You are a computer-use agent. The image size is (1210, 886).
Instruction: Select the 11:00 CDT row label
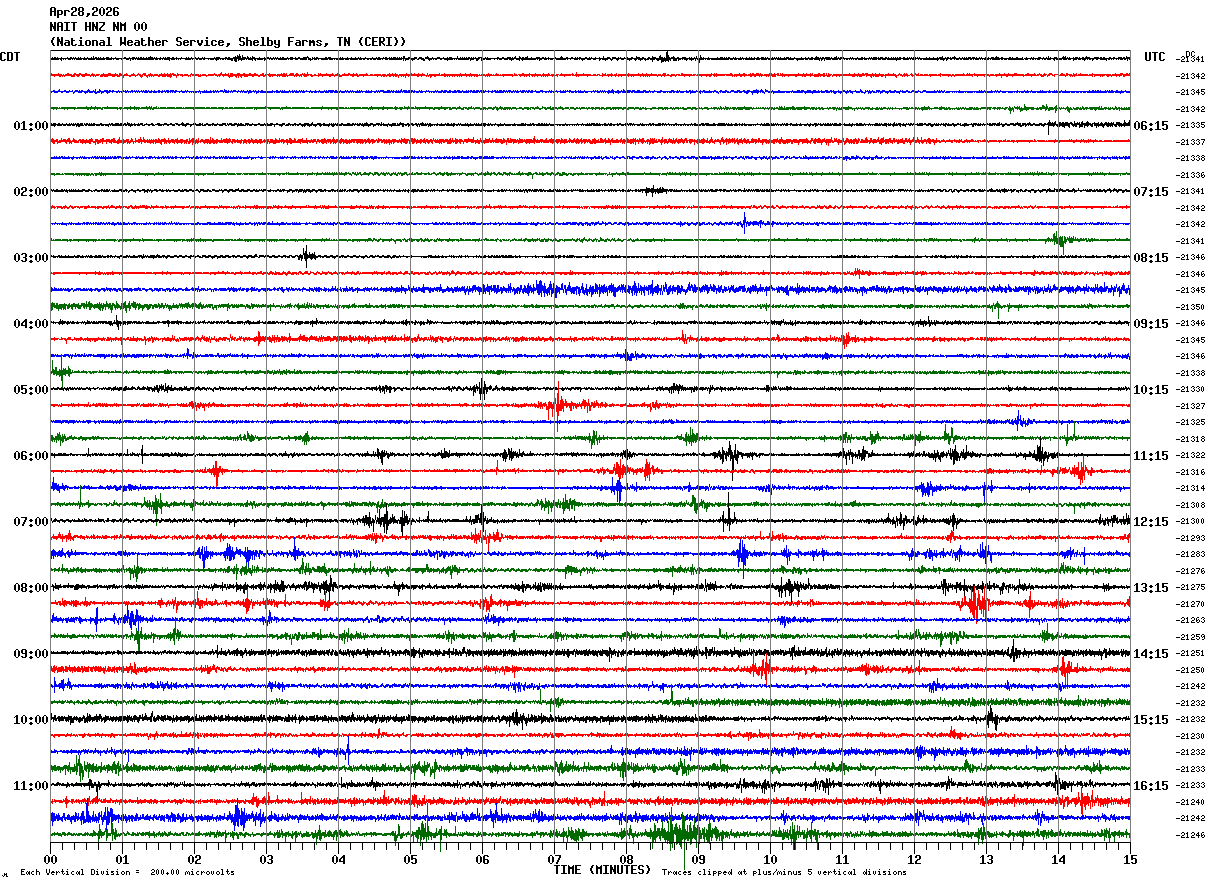[x=31, y=786]
